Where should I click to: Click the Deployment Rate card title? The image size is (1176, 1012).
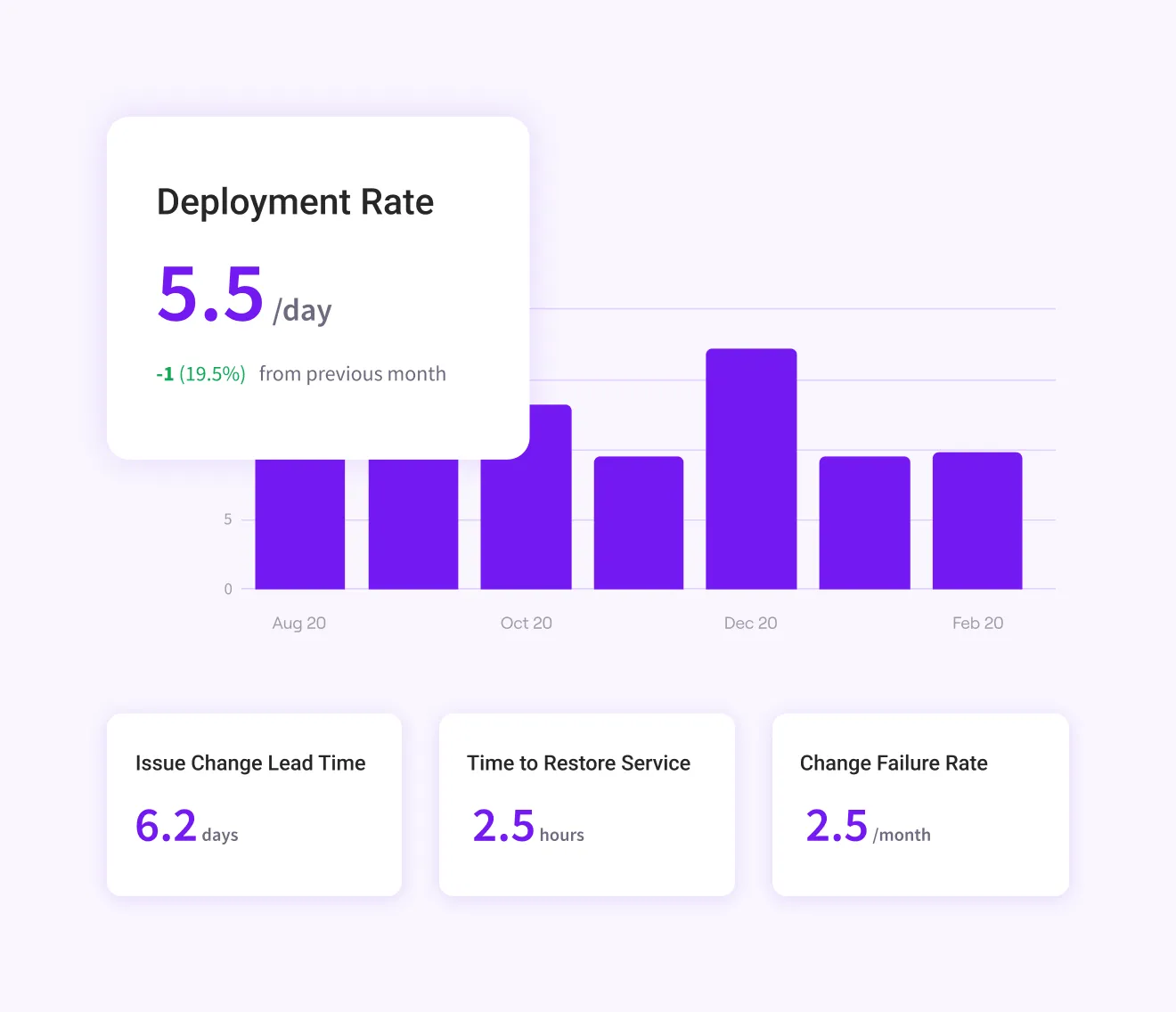[295, 202]
